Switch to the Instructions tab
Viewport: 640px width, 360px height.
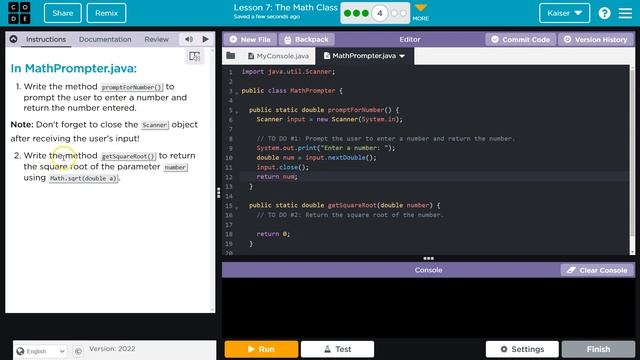click(46, 39)
